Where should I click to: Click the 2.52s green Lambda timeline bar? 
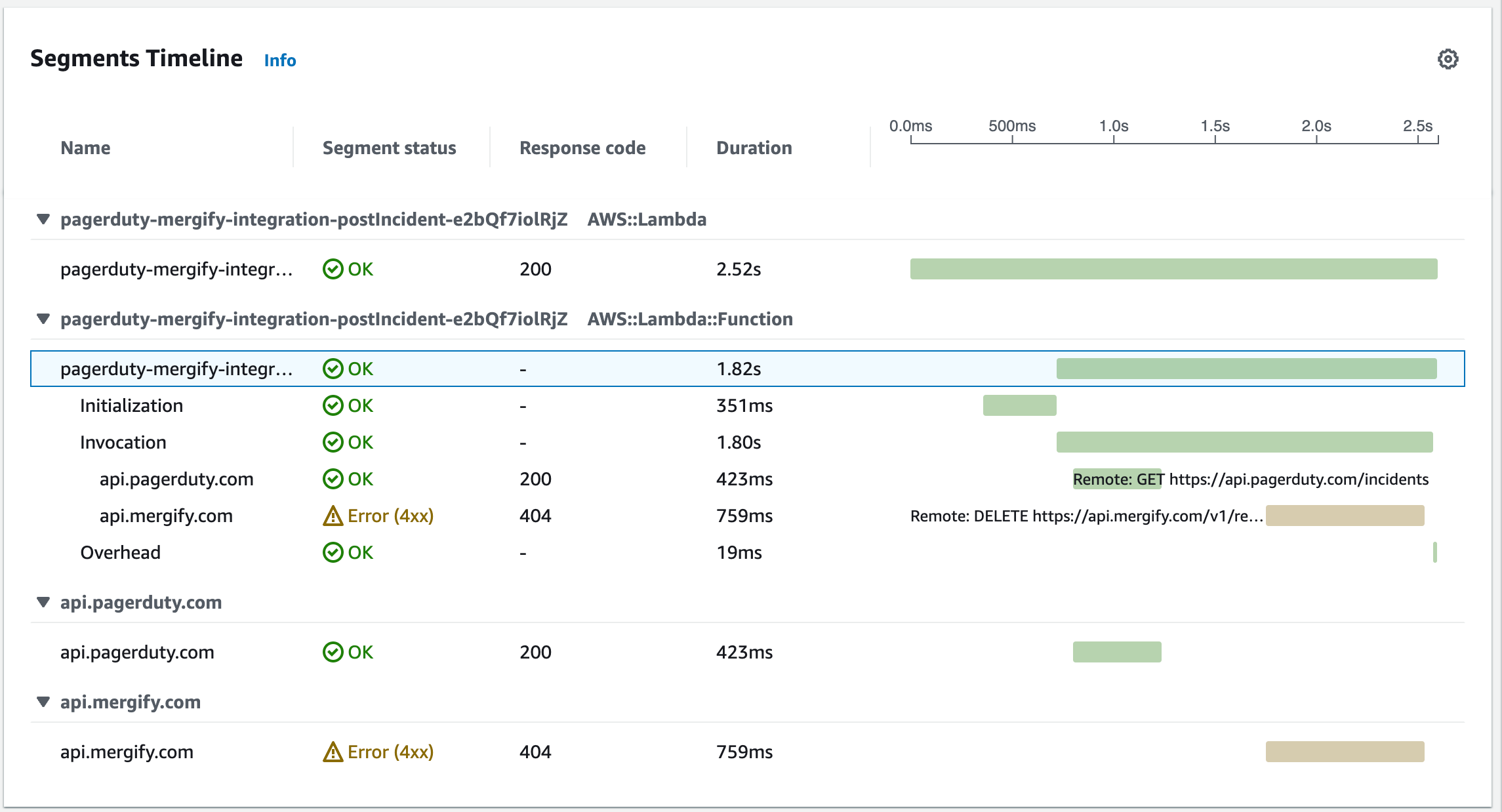tap(1173, 269)
